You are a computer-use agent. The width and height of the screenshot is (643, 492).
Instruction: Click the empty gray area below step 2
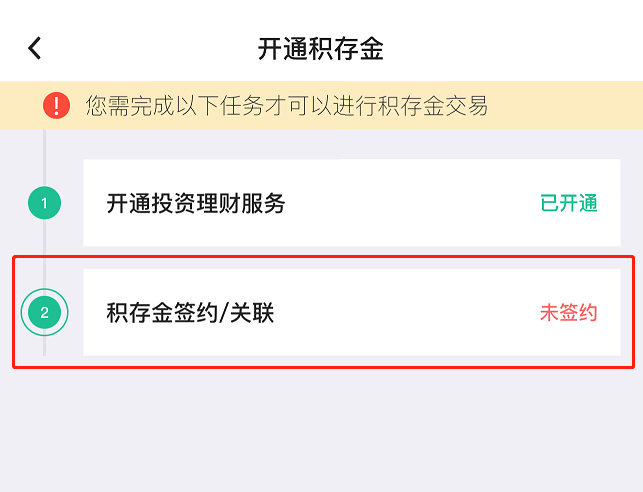(321, 430)
